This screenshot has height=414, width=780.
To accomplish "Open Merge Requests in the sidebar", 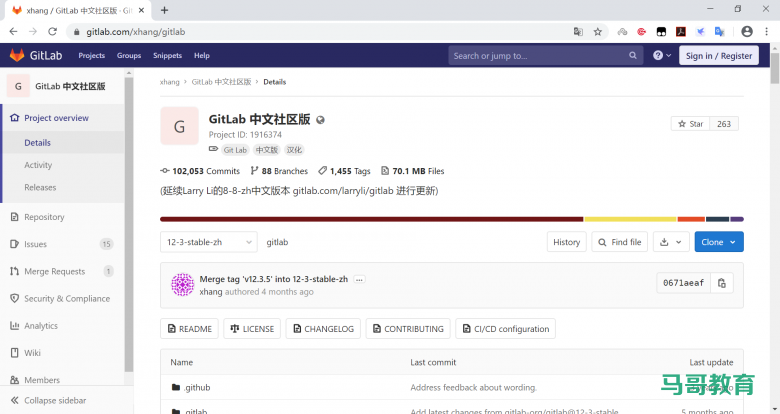I will (54, 271).
